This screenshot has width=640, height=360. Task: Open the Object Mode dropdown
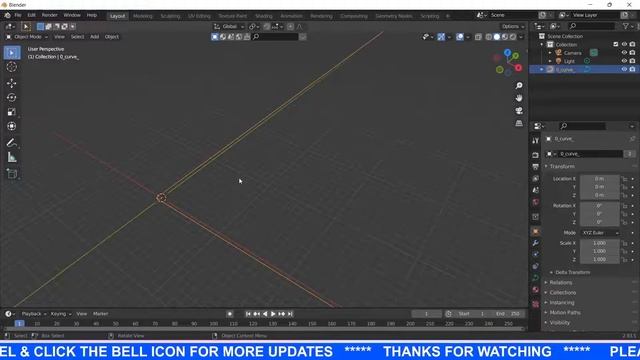pos(27,37)
